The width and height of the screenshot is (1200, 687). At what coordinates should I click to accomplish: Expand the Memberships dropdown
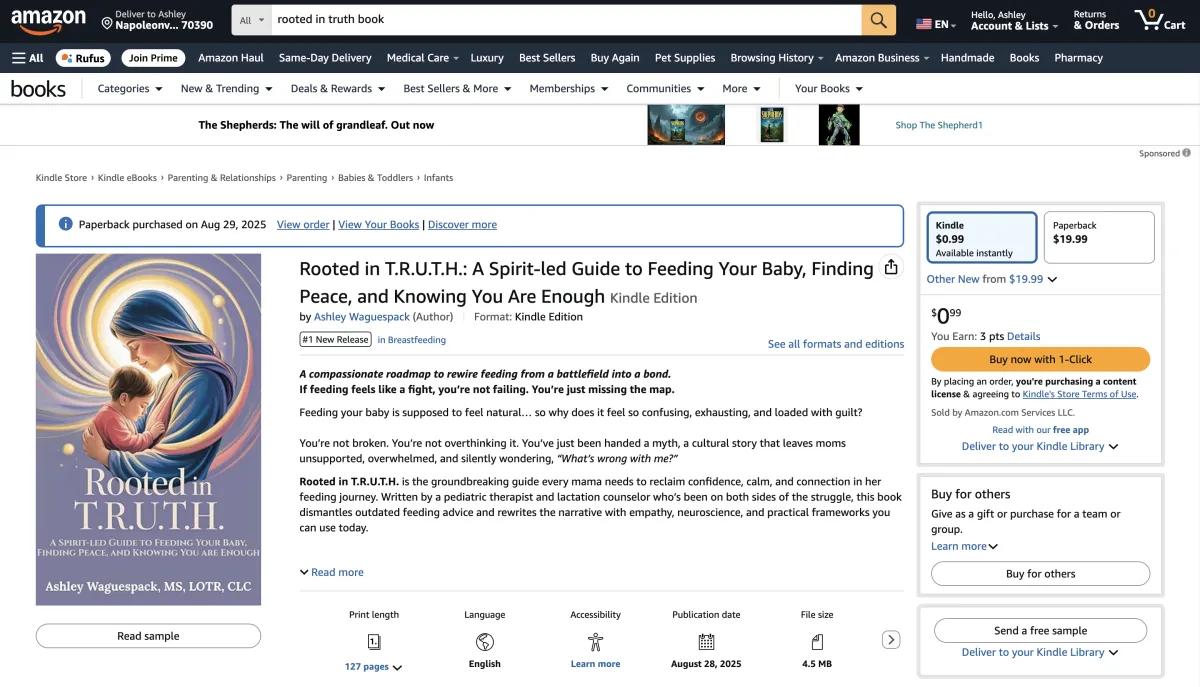(x=569, y=89)
